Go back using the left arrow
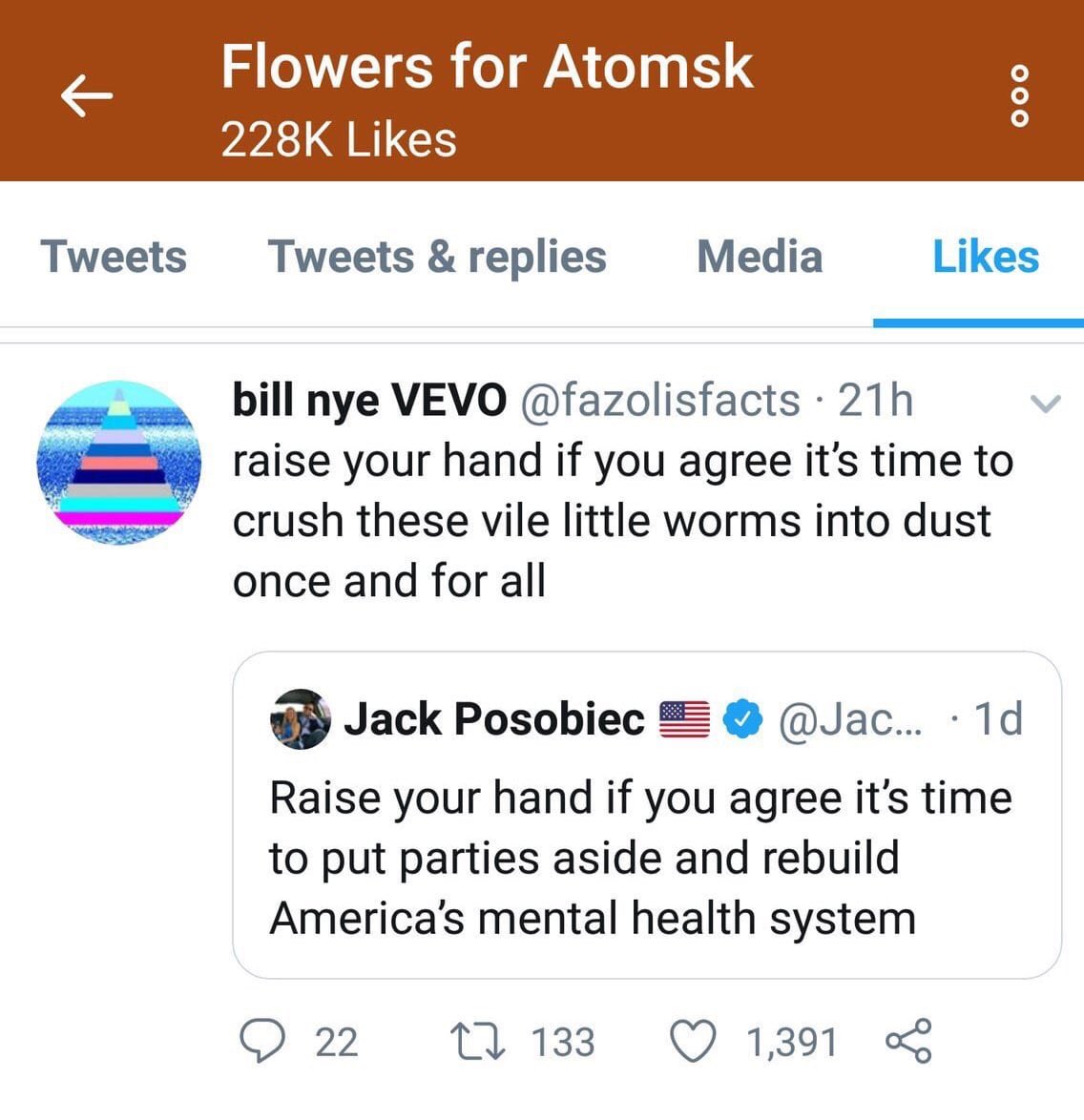This screenshot has width=1084, height=1120. point(87,95)
